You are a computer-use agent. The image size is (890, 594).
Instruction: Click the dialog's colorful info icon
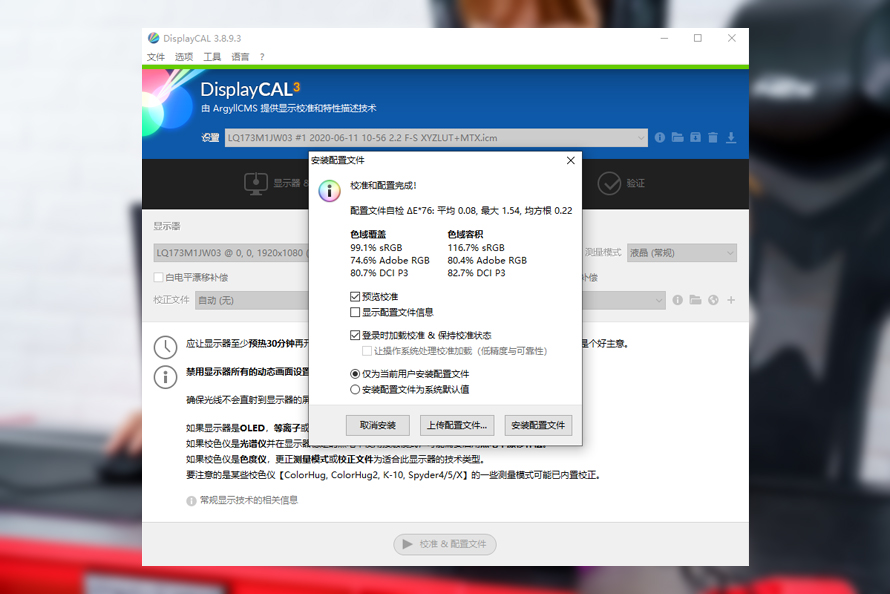click(x=329, y=191)
